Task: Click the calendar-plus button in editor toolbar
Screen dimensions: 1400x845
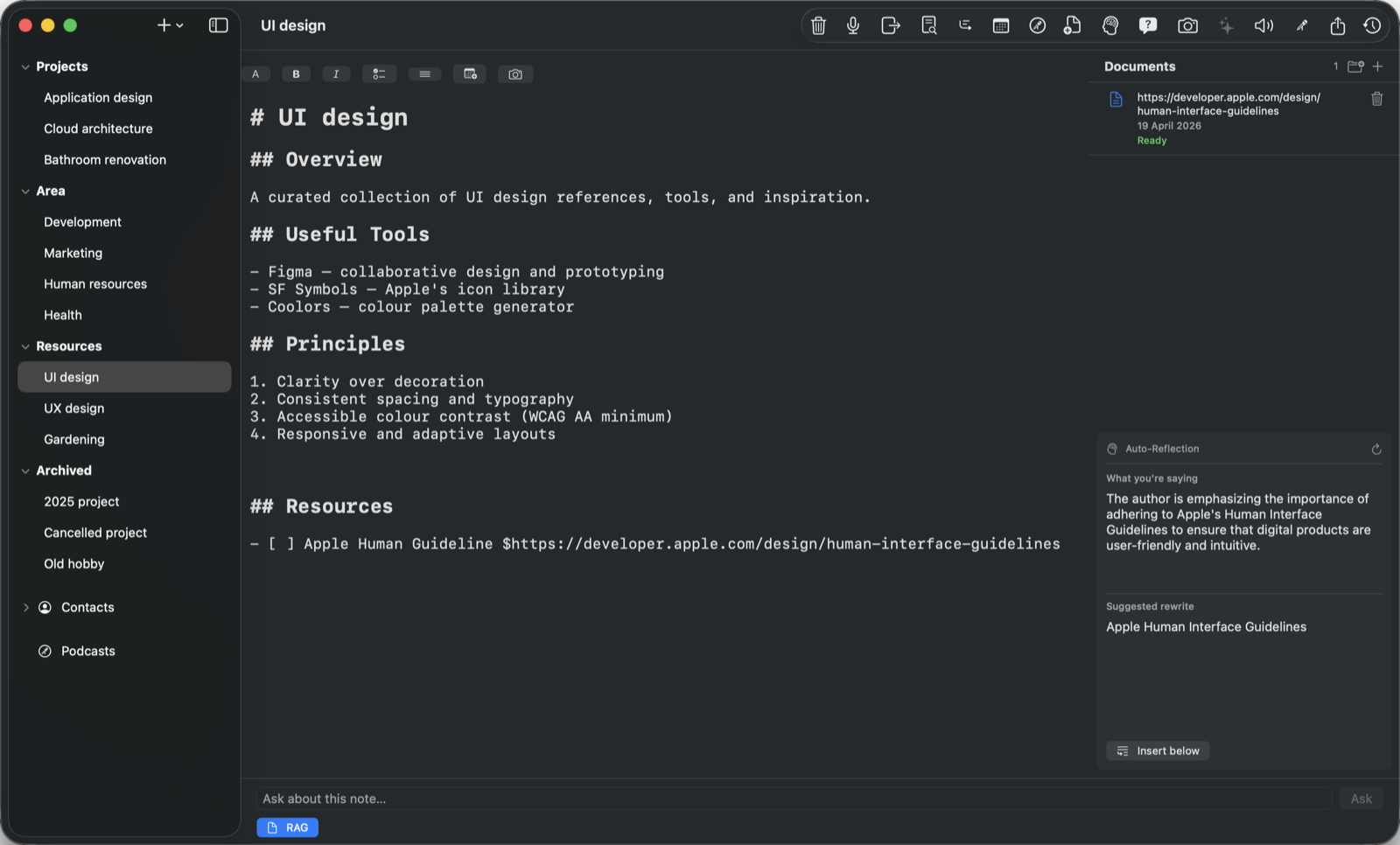Action: tap(470, 74)
